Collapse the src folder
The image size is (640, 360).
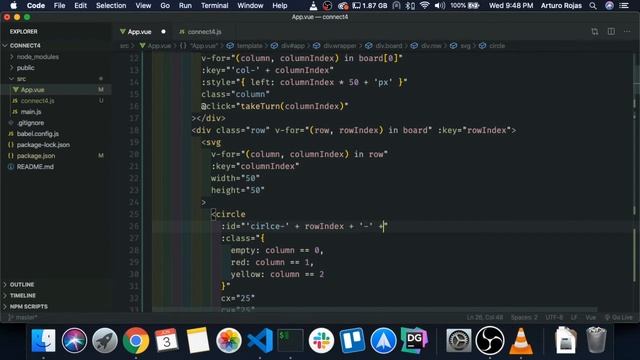[x=21, y=79]
